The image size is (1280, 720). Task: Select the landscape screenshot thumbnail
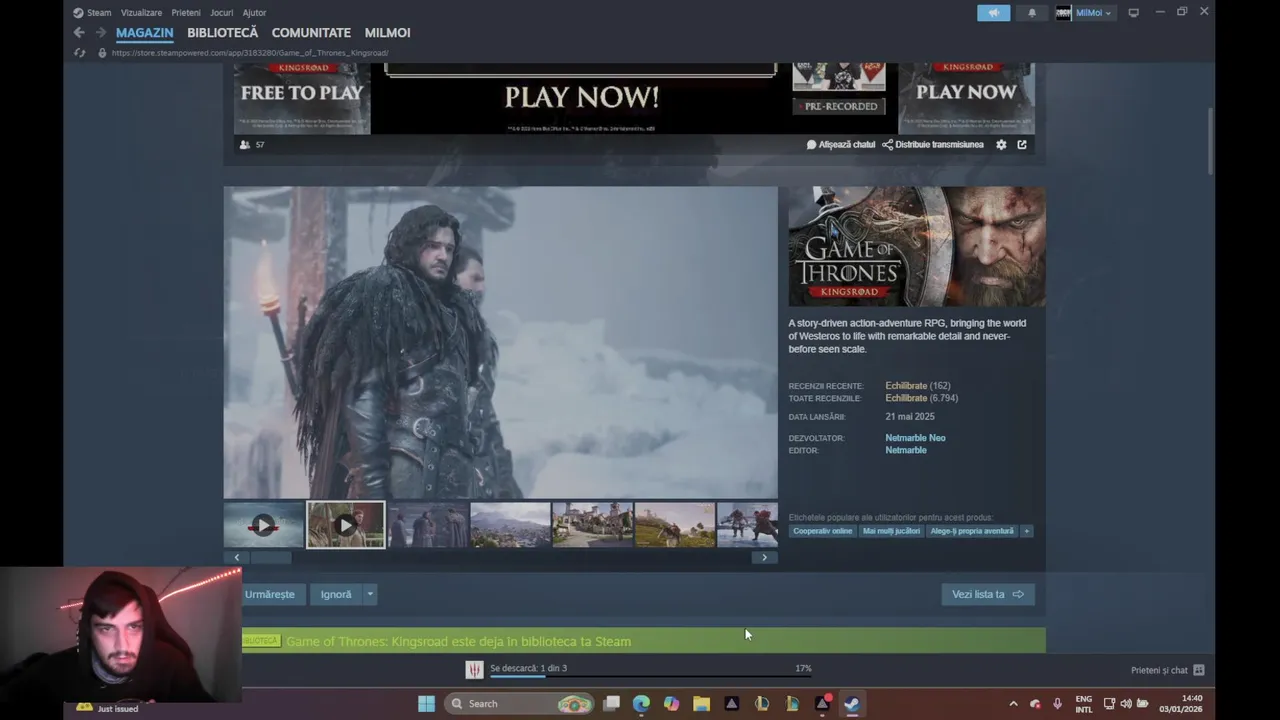(510, 525)
